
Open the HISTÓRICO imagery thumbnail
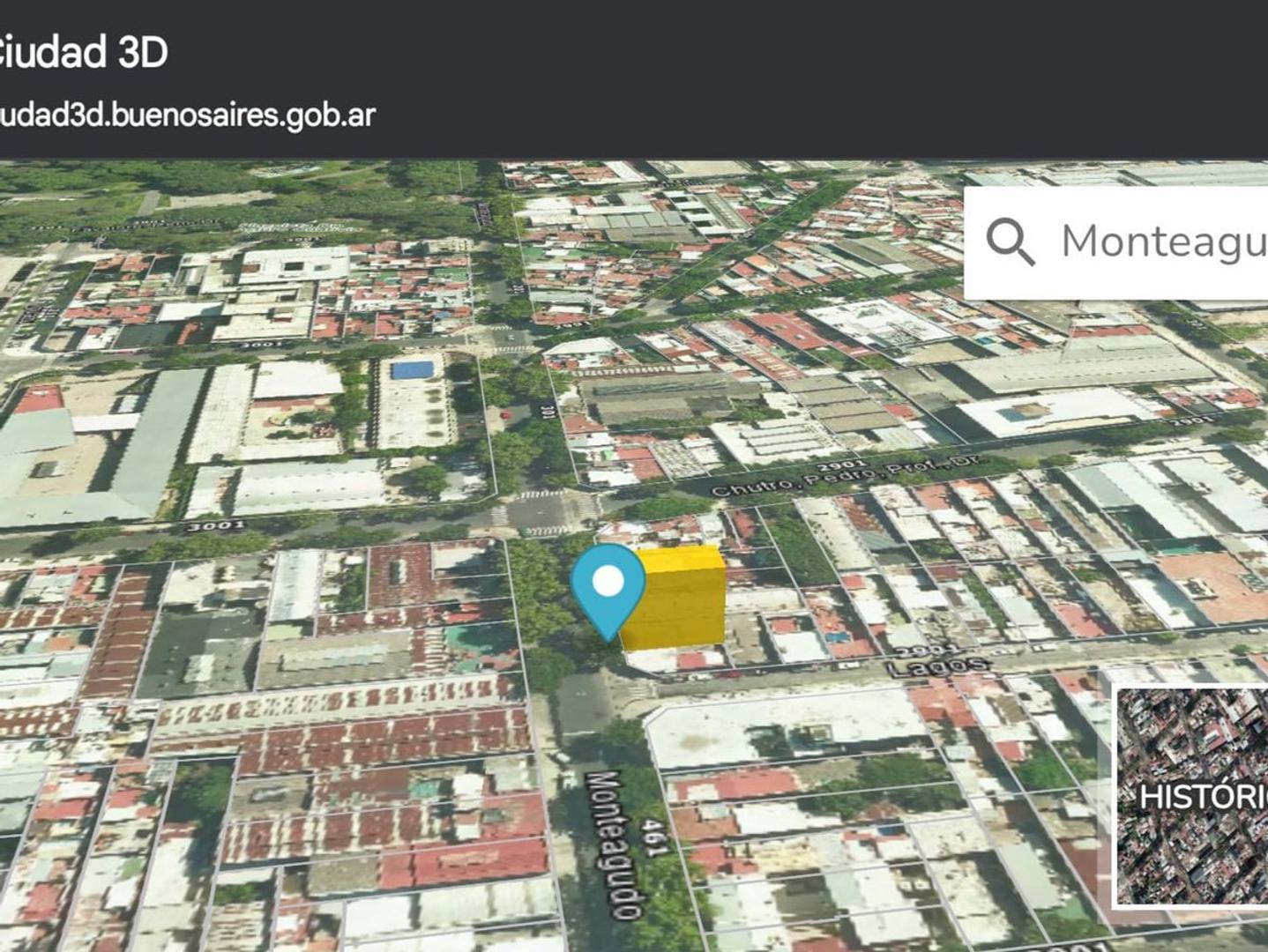pyautogui.click(x=1190, y=796)
